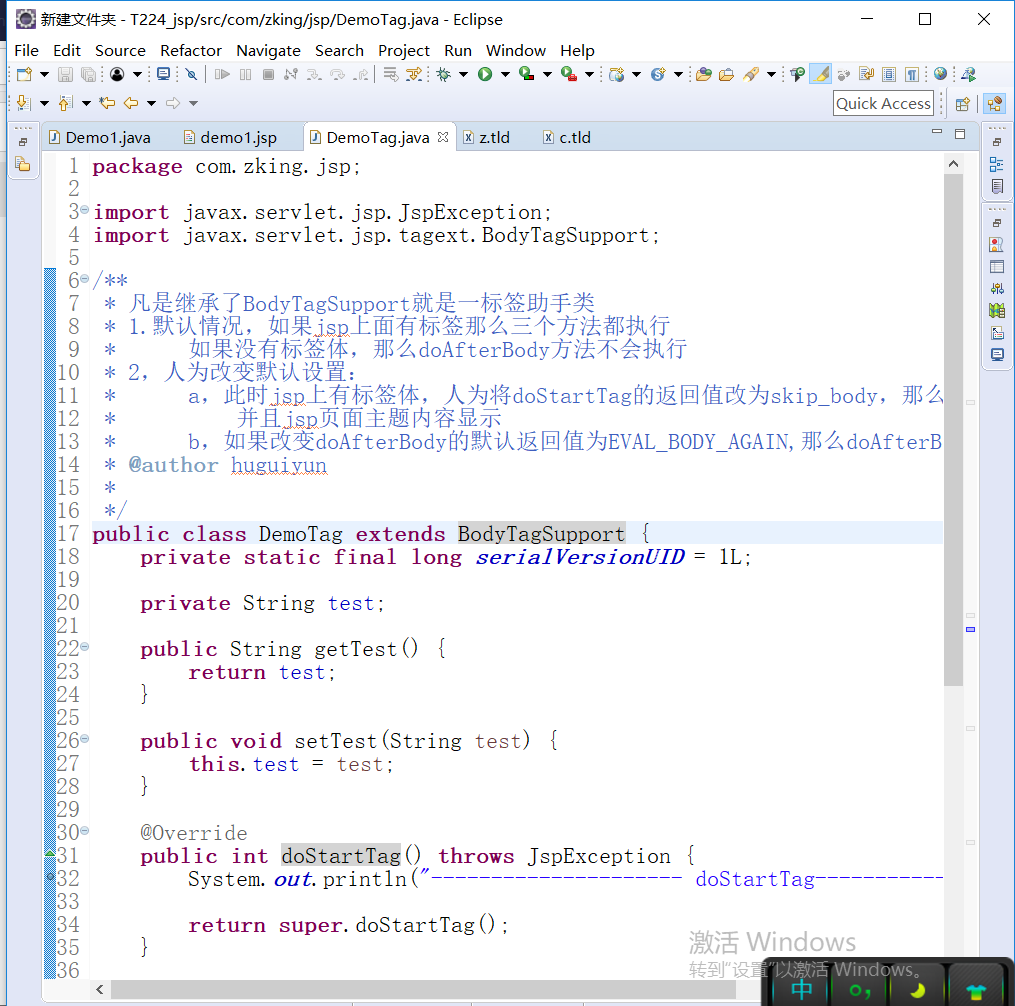1015x1006 pixels.
Task: Toggle the IME punctuation mode icon
Action: click(x=860, y=990)
